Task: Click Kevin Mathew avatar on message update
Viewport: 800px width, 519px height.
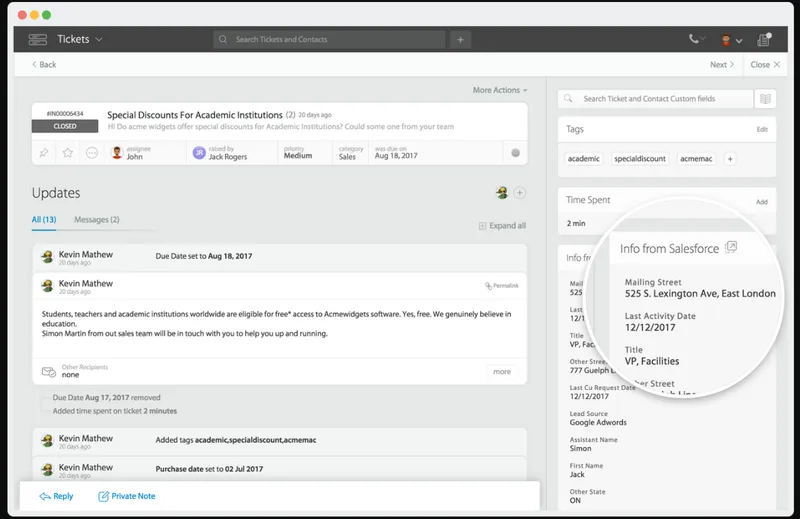Action: [47, 286]
